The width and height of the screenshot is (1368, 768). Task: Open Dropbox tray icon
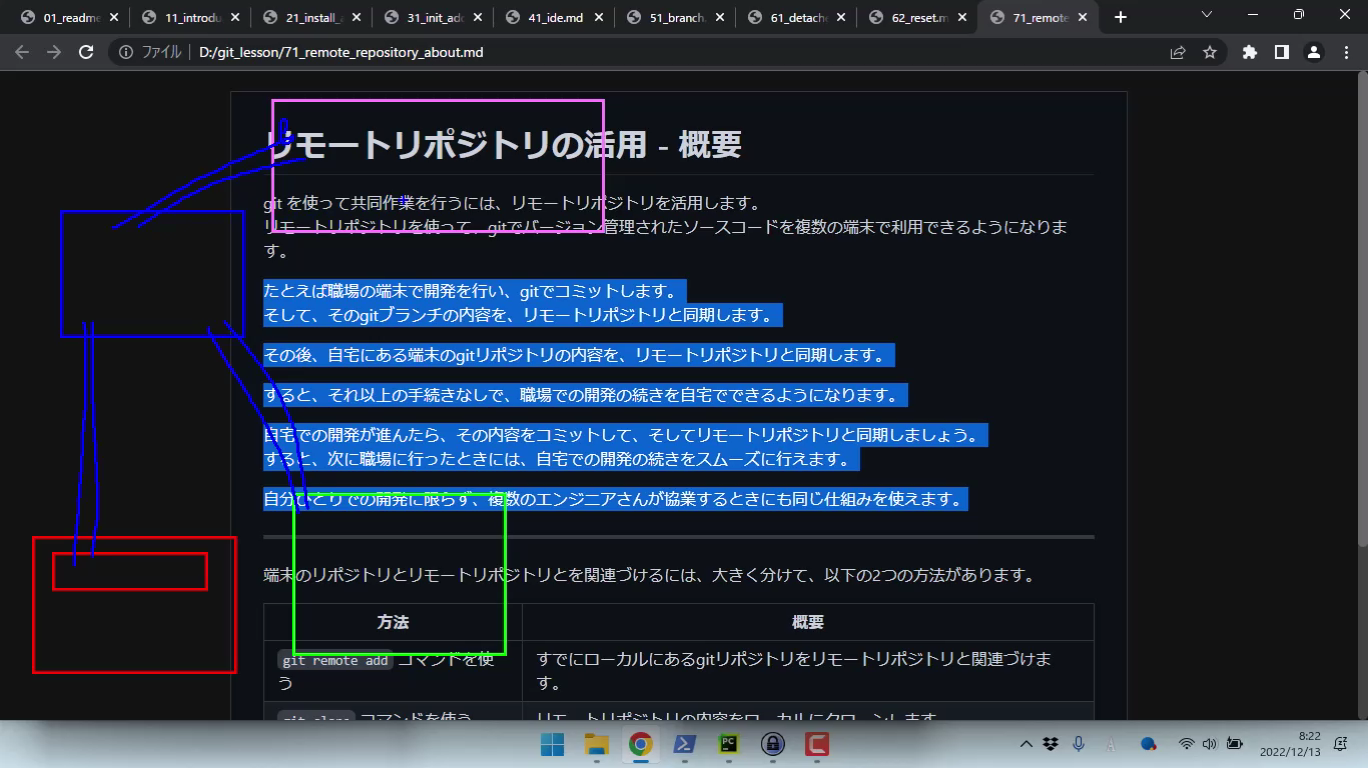[1050, 744]
